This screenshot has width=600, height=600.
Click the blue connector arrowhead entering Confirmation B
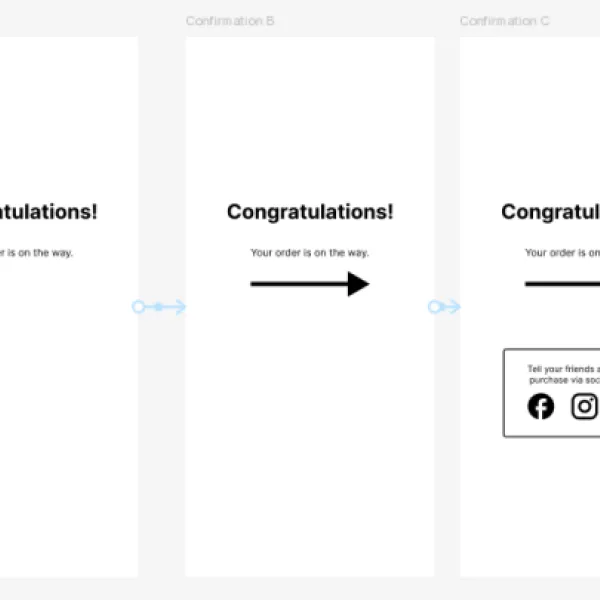pos(180,307)
